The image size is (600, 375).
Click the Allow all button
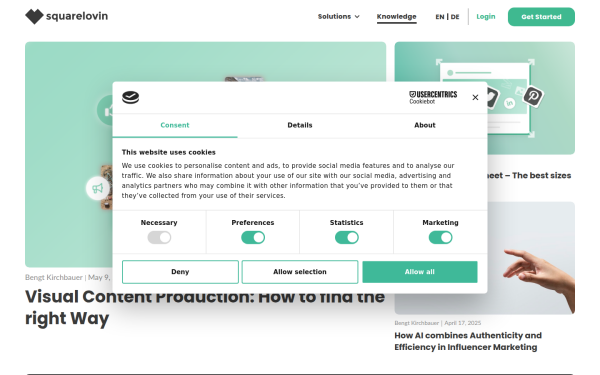[420, 272]
